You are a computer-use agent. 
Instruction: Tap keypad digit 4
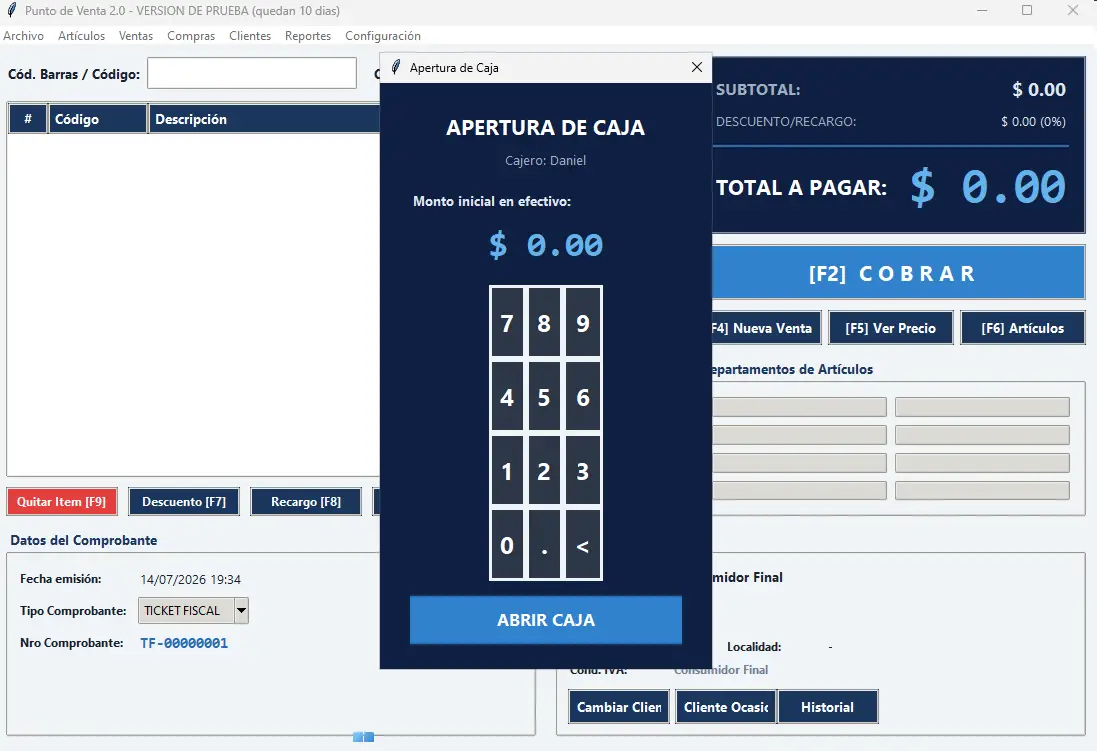coord(507,397)
